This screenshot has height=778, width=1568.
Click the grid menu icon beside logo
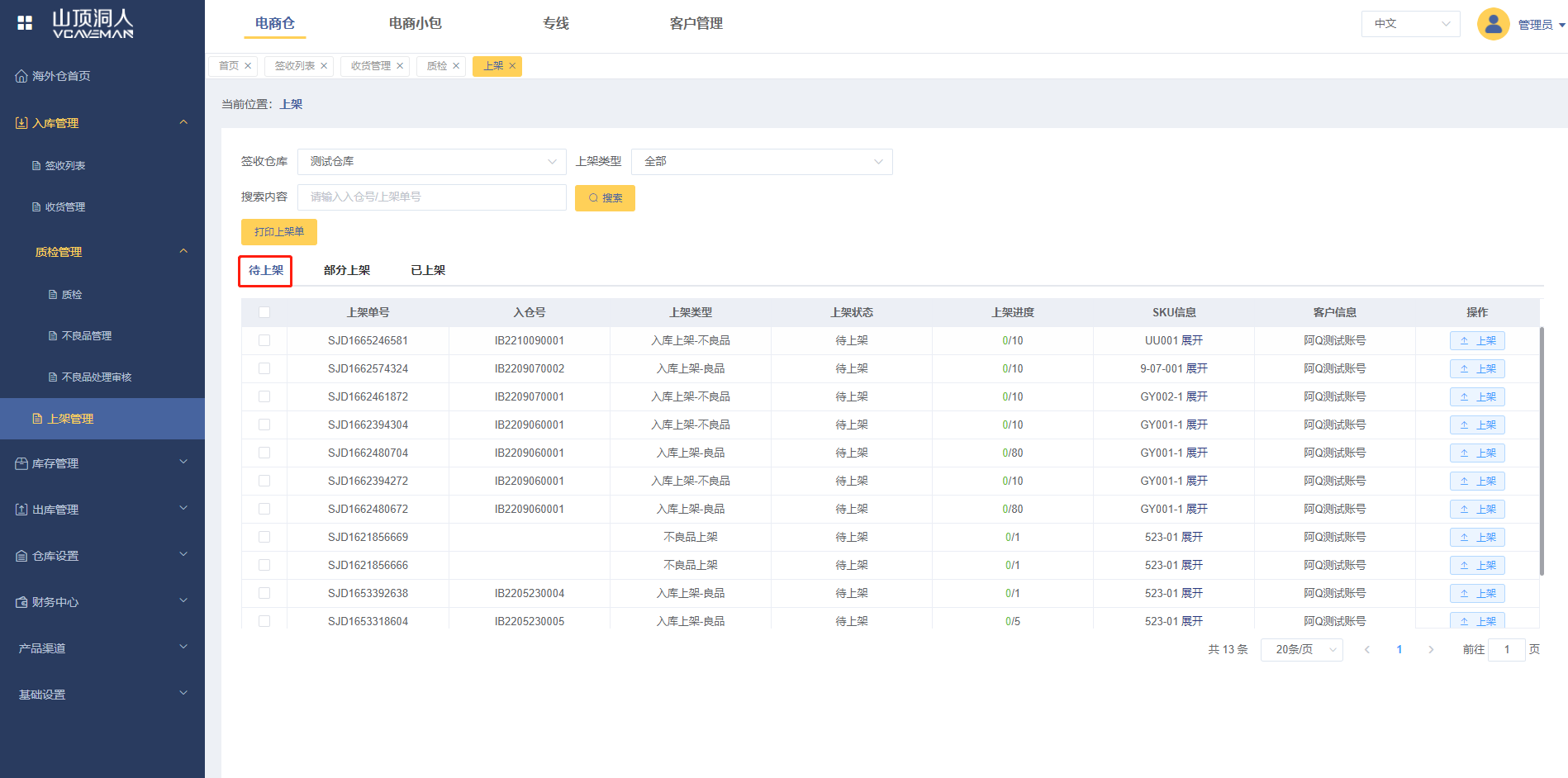(x=25, y=23)
